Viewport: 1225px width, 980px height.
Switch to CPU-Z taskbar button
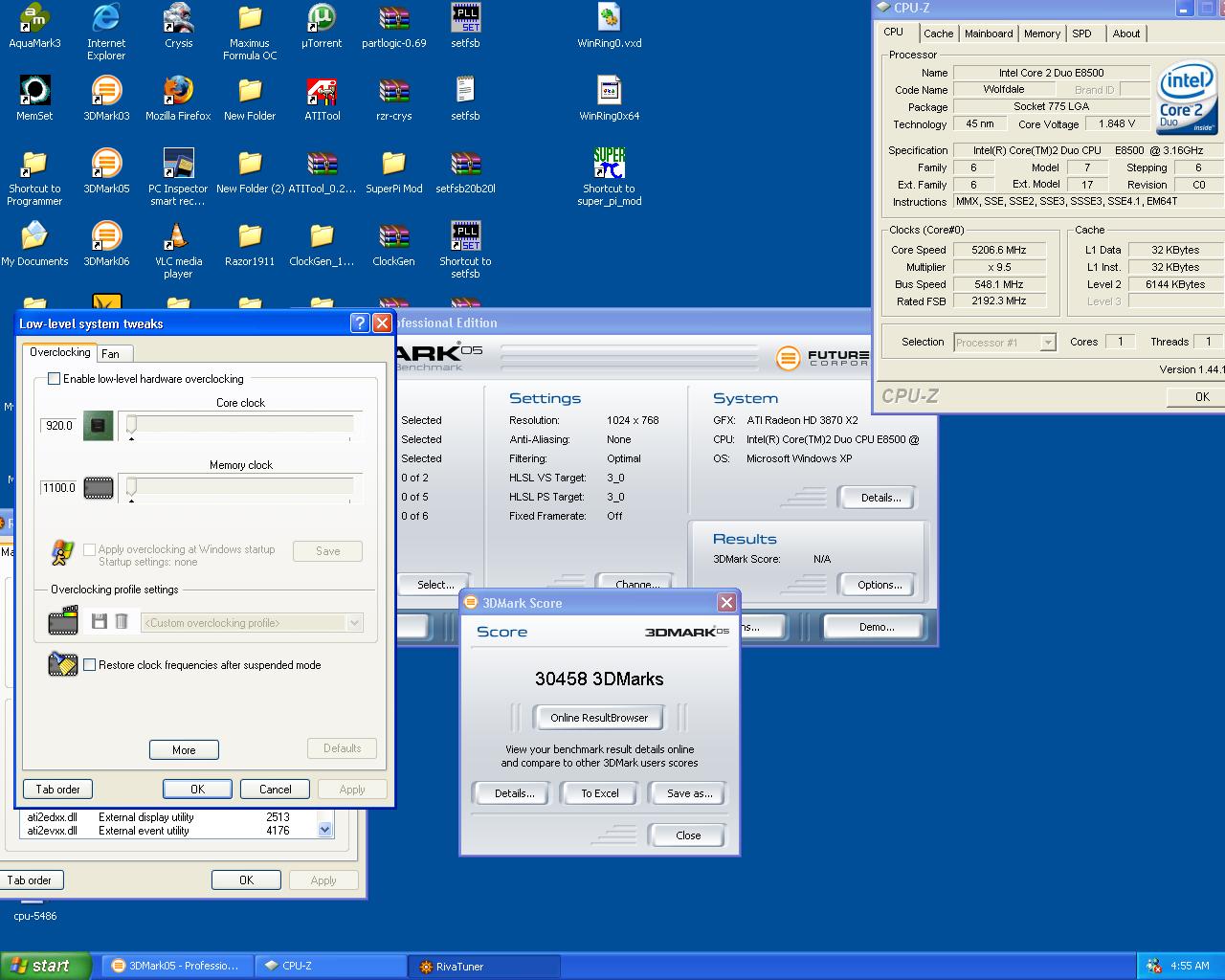pyautogui.click(x=332, y=966)
